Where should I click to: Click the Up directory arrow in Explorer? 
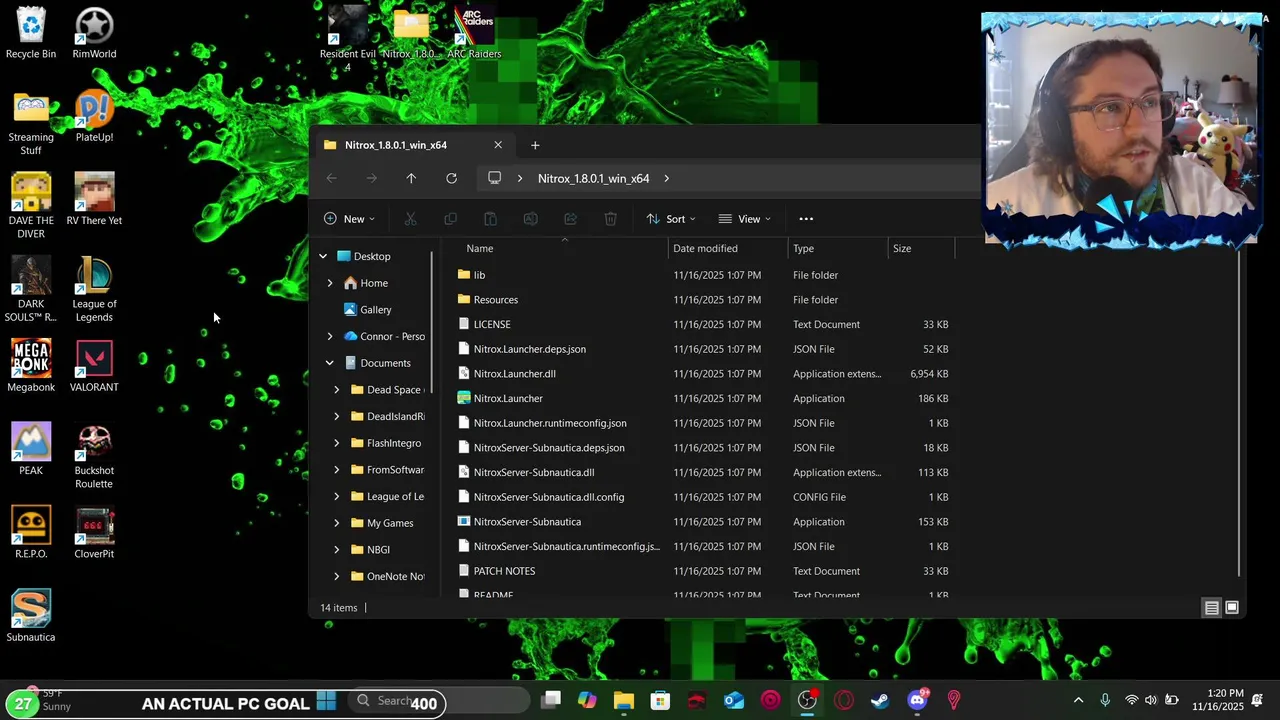[411, 178]
